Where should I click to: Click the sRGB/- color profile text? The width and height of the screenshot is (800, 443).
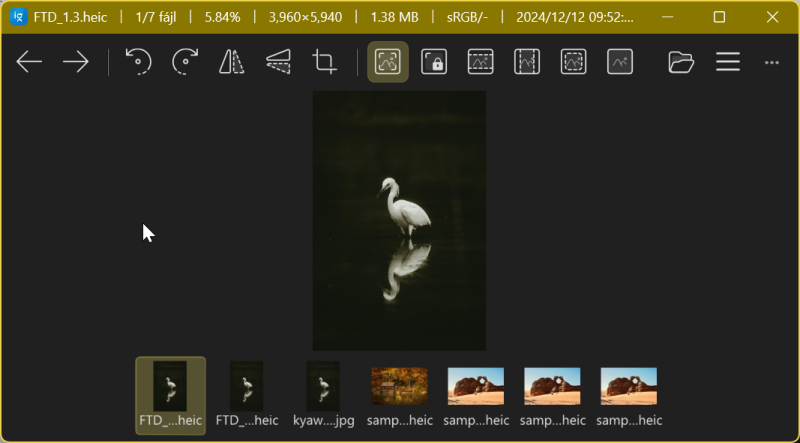click(467, 17)
